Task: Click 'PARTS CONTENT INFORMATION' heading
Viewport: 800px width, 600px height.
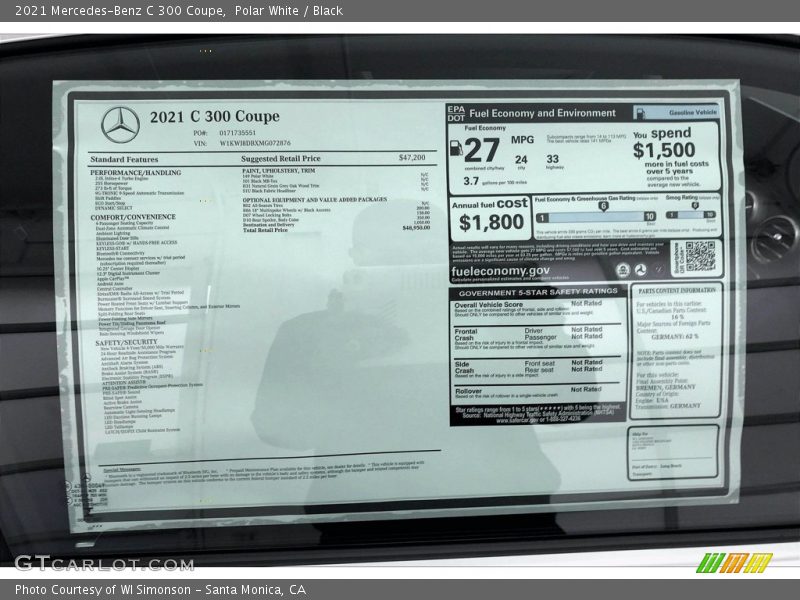Action: [677, 290]
